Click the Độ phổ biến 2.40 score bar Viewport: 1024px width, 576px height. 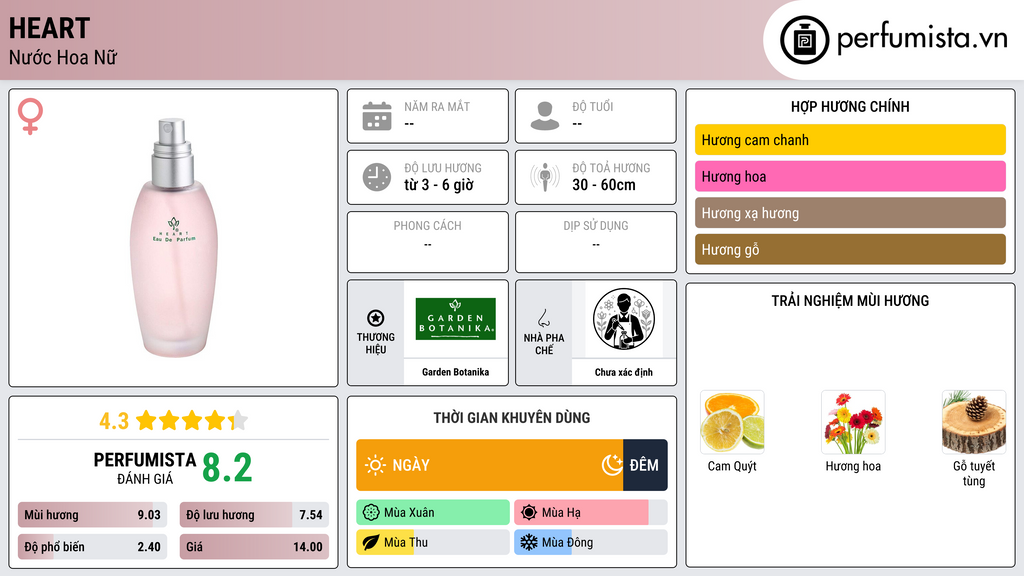(x=93, y=547)
